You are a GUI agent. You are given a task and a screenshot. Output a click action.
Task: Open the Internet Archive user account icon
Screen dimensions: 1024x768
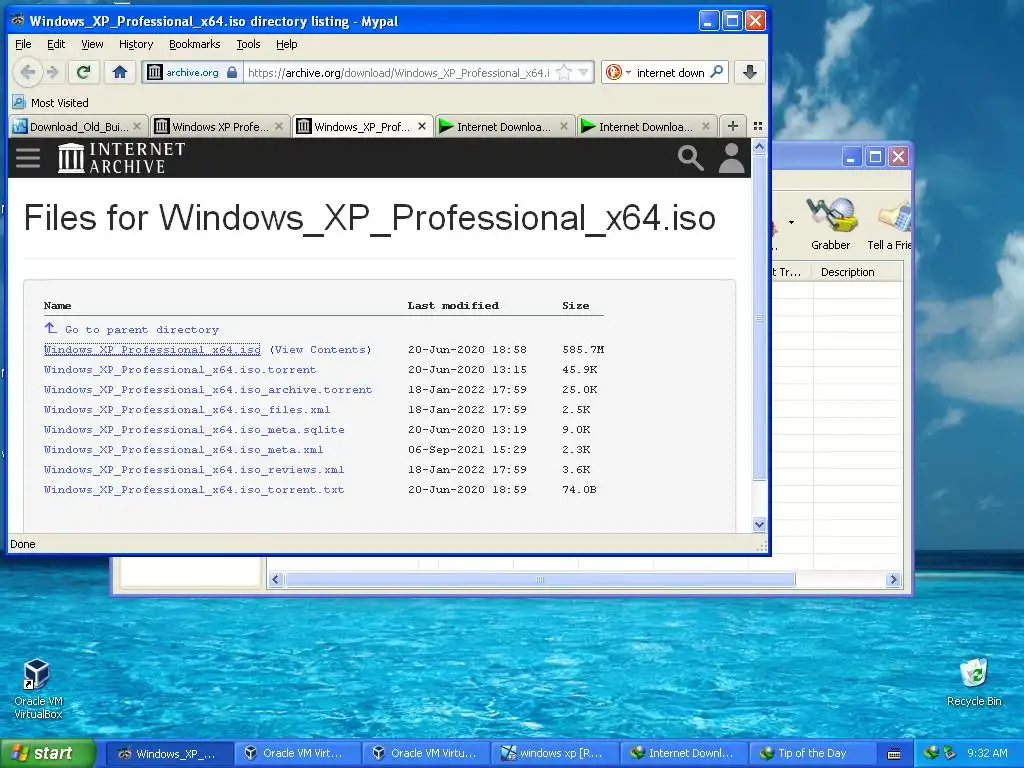click(731, 157)
